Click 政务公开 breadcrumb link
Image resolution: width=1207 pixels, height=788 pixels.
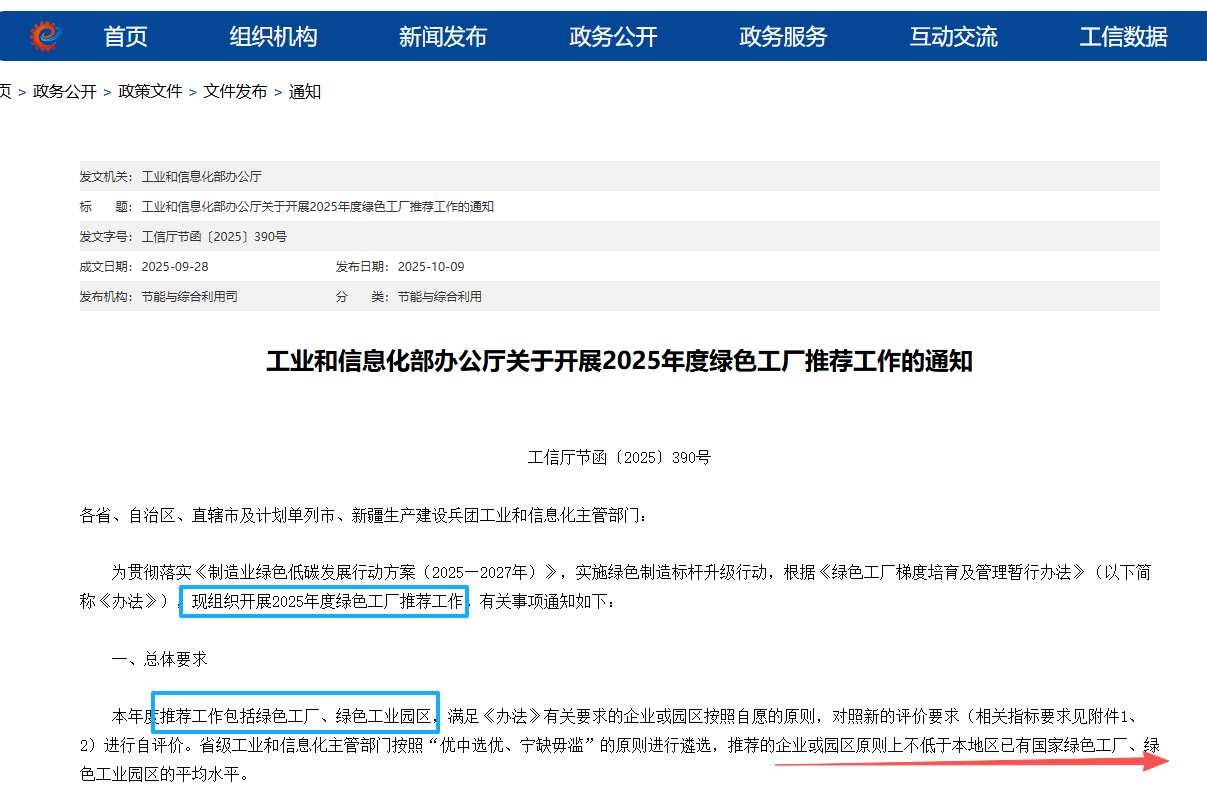click(65, 92)
